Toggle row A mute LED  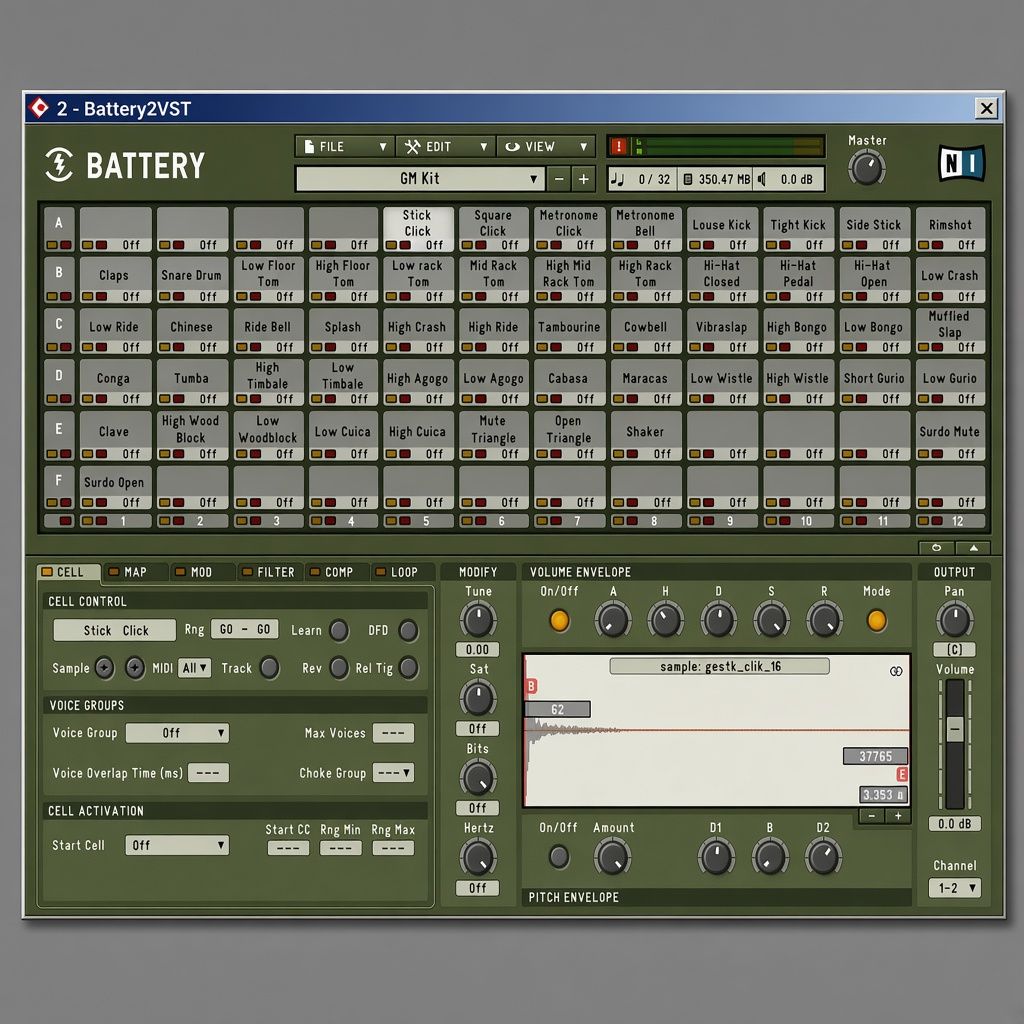65,245
